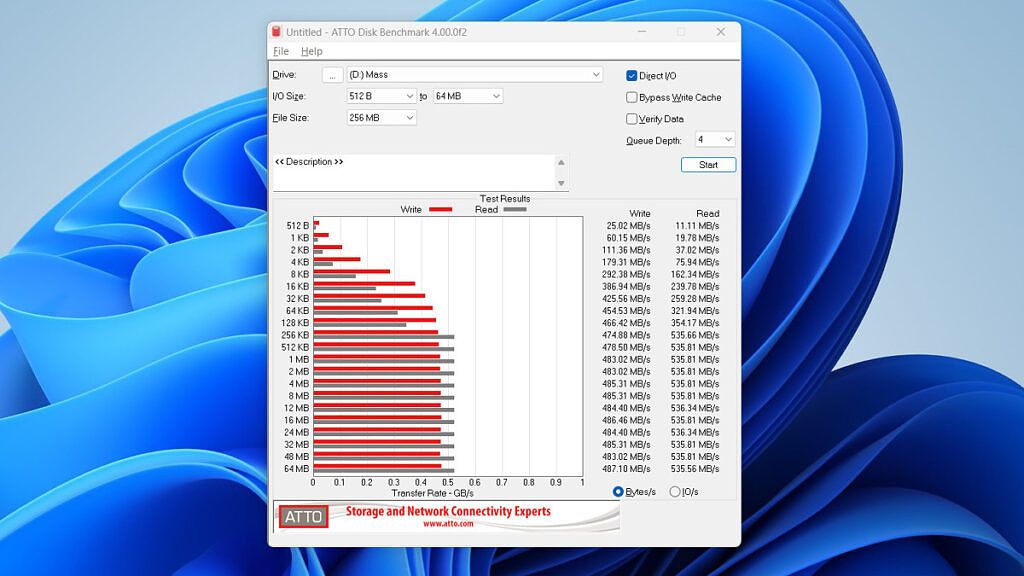Image resolution: width=1024 pixels, height=576 pixels.
Task: Click the ATTO app icon in title bar
Action: tap(276, 31)
